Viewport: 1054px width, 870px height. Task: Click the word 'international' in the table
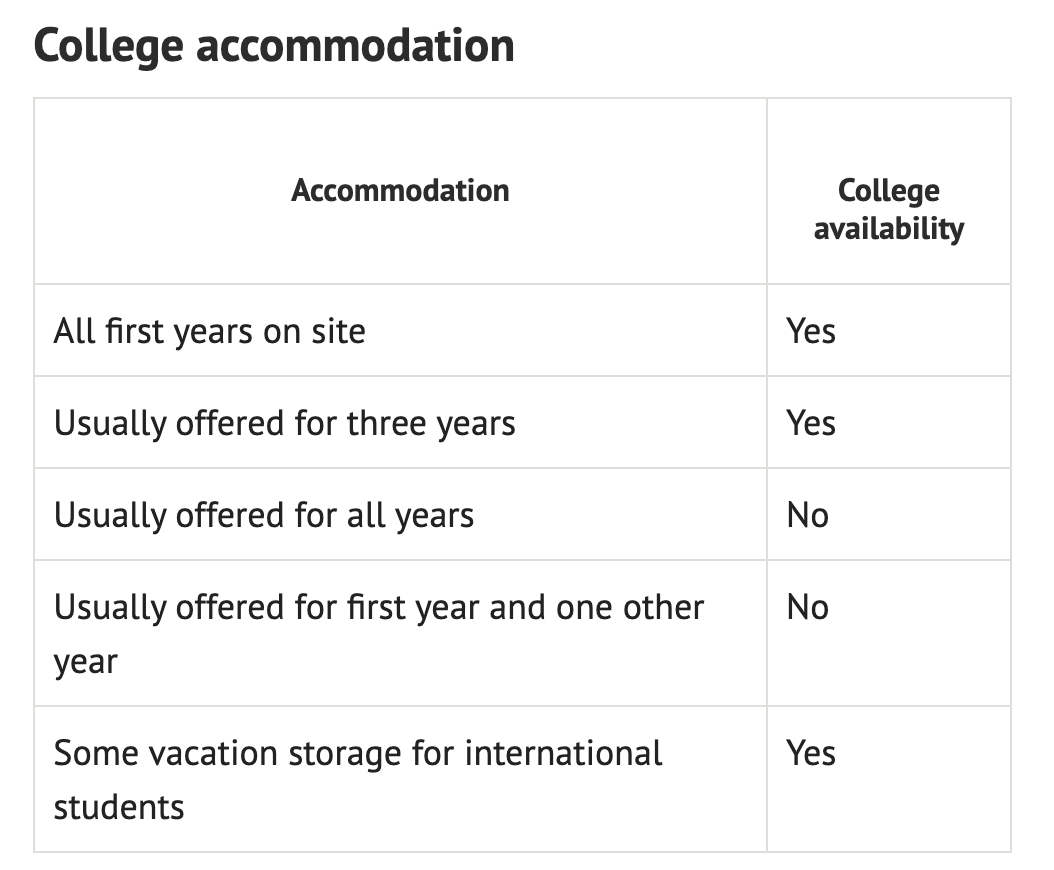(x=563, y=753)
